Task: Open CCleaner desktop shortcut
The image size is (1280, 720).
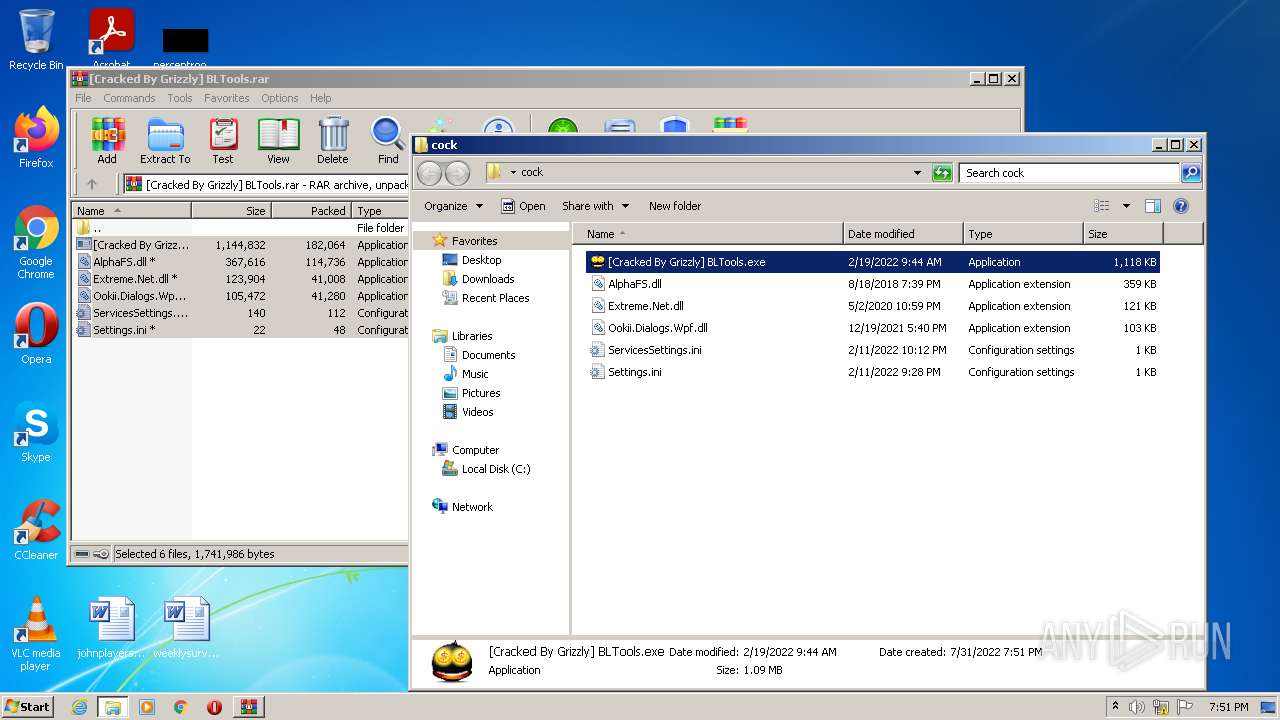Action: coord(36,530)
